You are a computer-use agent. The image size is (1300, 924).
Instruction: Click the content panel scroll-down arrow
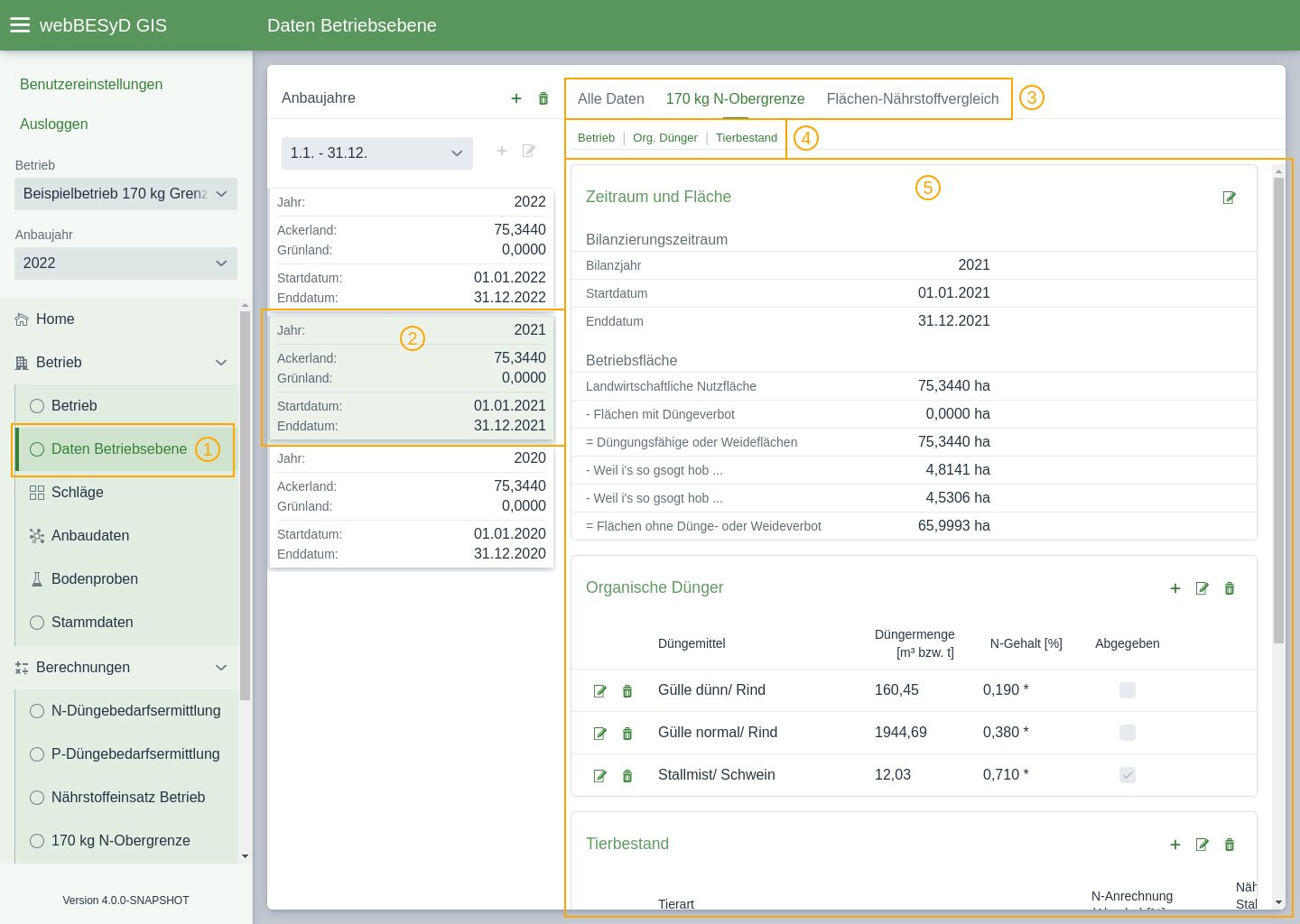tap(1278, 902)
